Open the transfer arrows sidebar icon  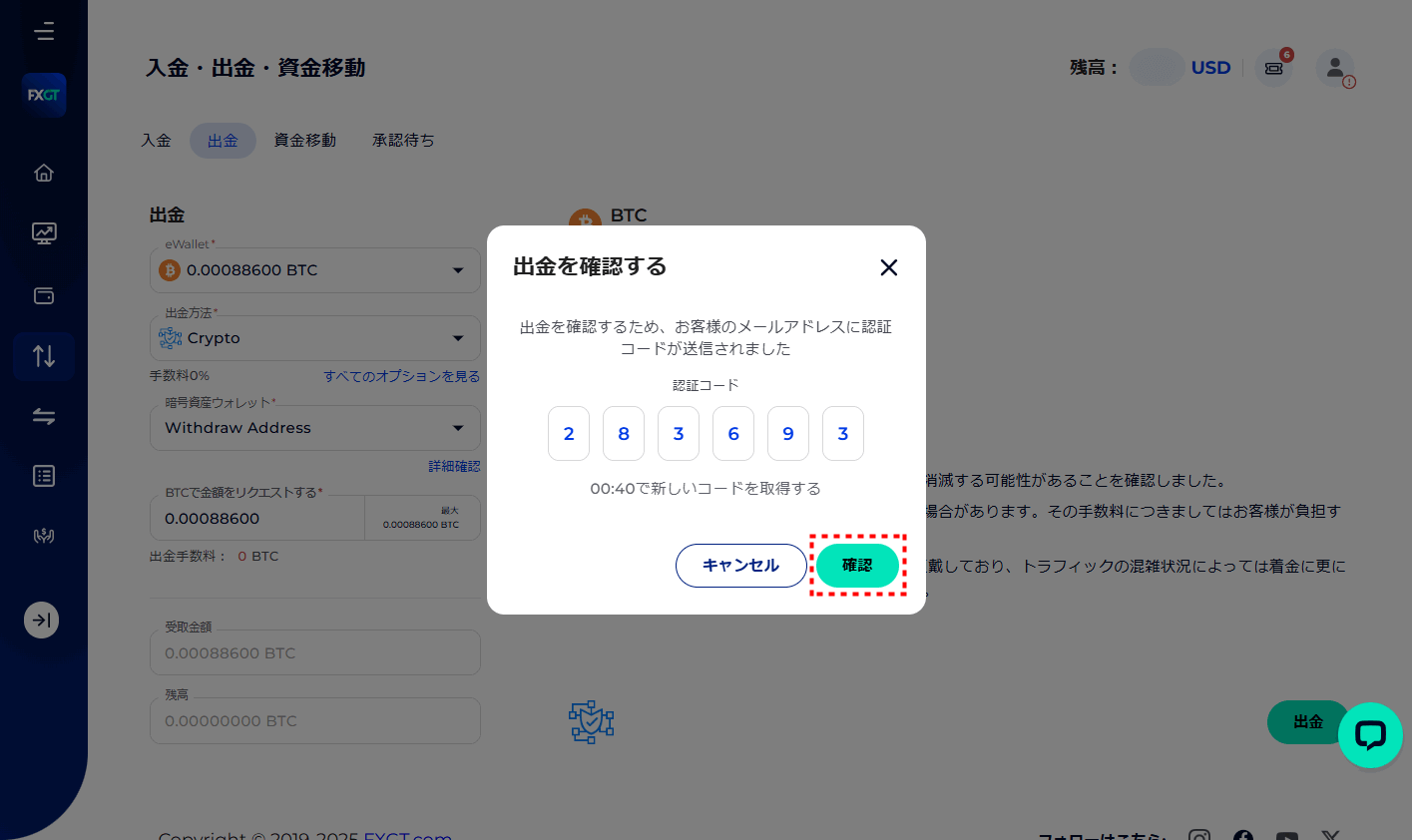(x=44, y=416)
